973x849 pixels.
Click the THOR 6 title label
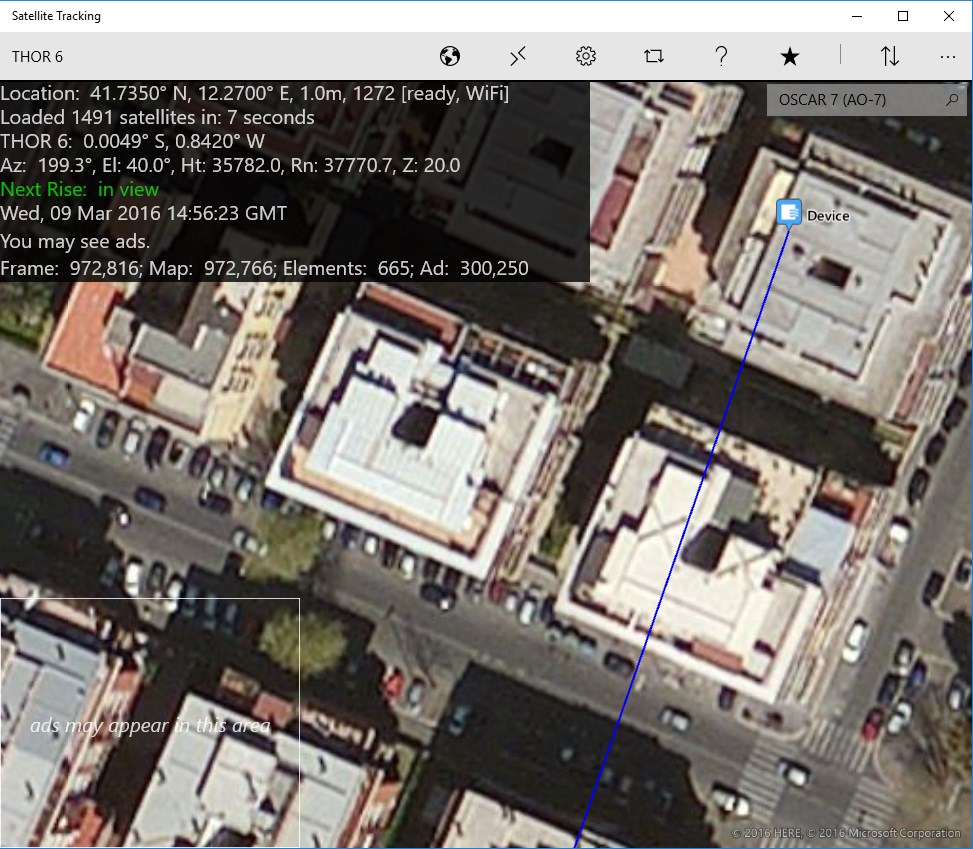point(37,56)
